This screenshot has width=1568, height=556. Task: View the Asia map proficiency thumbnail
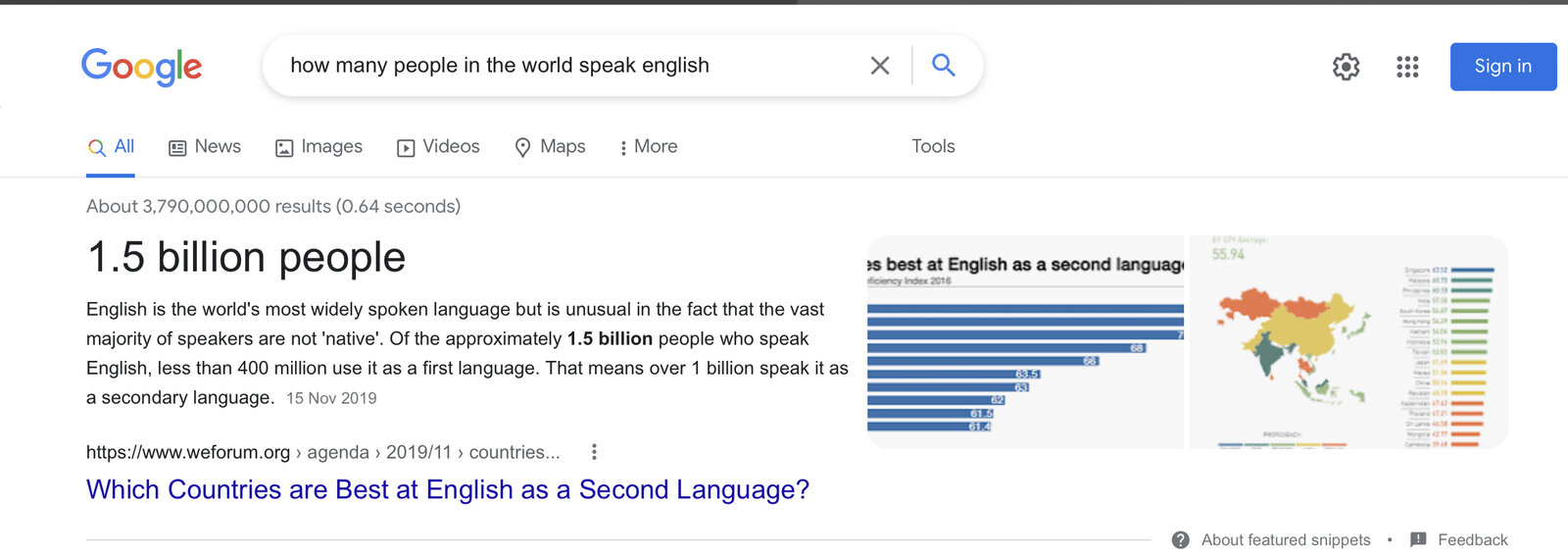(x=1348, y=342)
